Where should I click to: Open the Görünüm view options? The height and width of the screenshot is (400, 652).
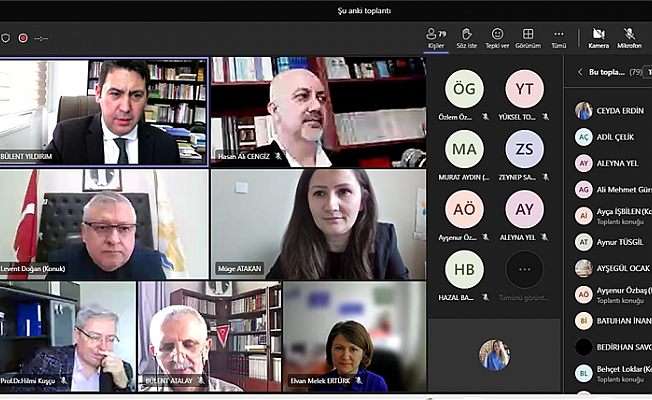coord(528,37)
